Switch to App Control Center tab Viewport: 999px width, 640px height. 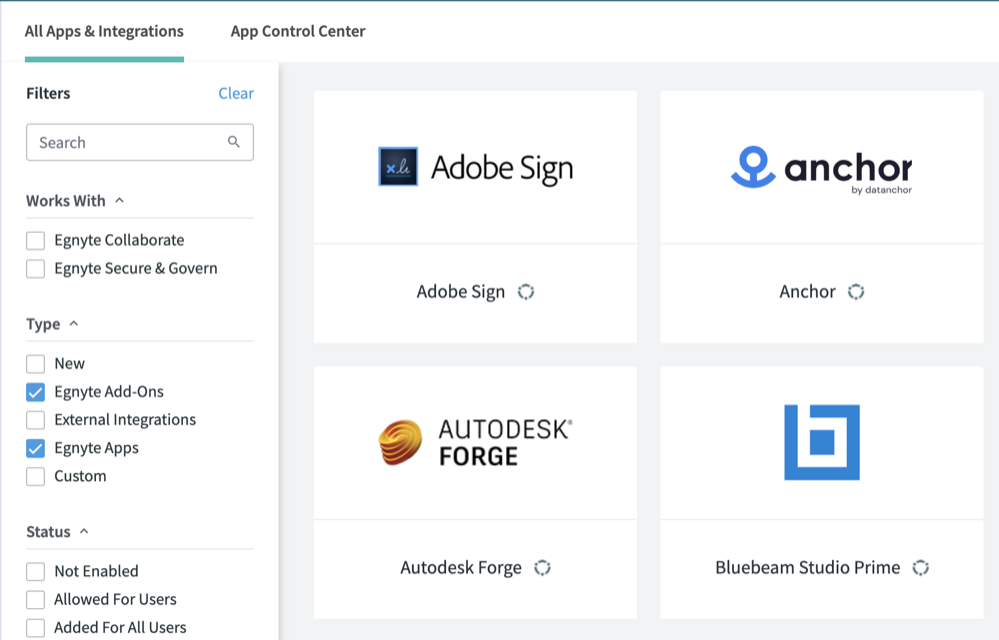(x=298, y=31)
